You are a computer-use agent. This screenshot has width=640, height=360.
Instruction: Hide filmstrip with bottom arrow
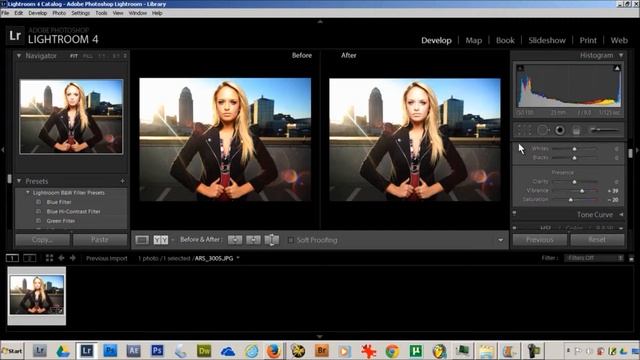pyautogui.click(x=320, y=336)
